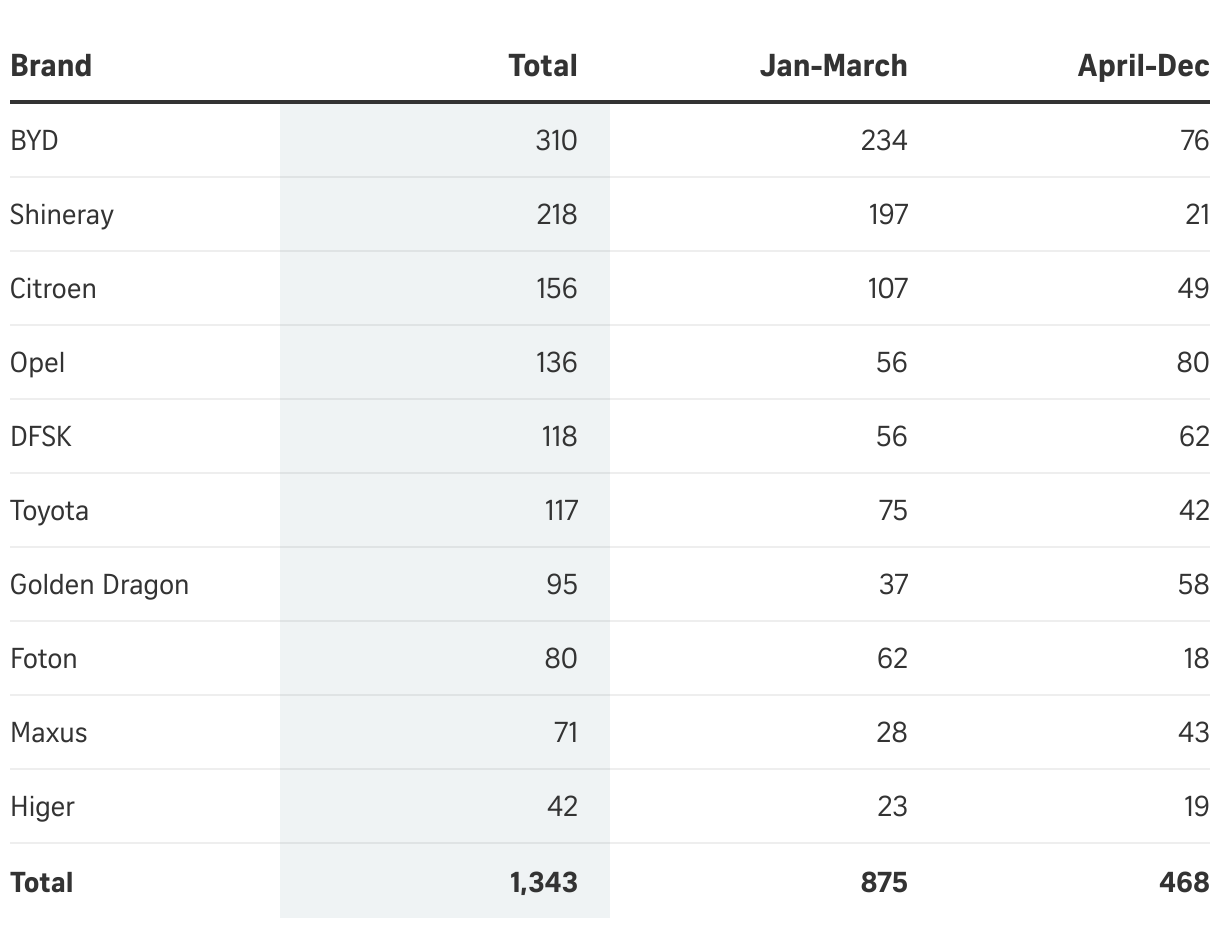Viewport: 1220px width, 928px height.
Task: Click the Toyota brand name
Action: [49, 510]
